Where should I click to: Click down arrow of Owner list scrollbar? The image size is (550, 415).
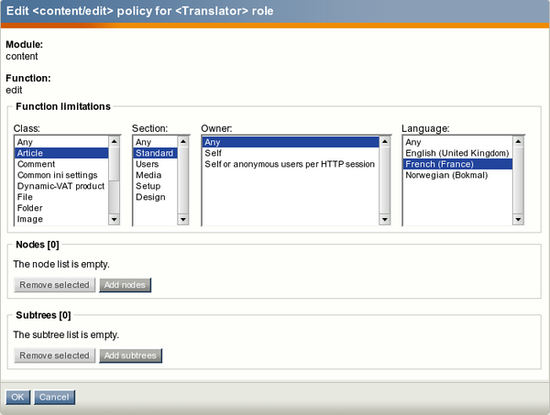pos(385,220)
